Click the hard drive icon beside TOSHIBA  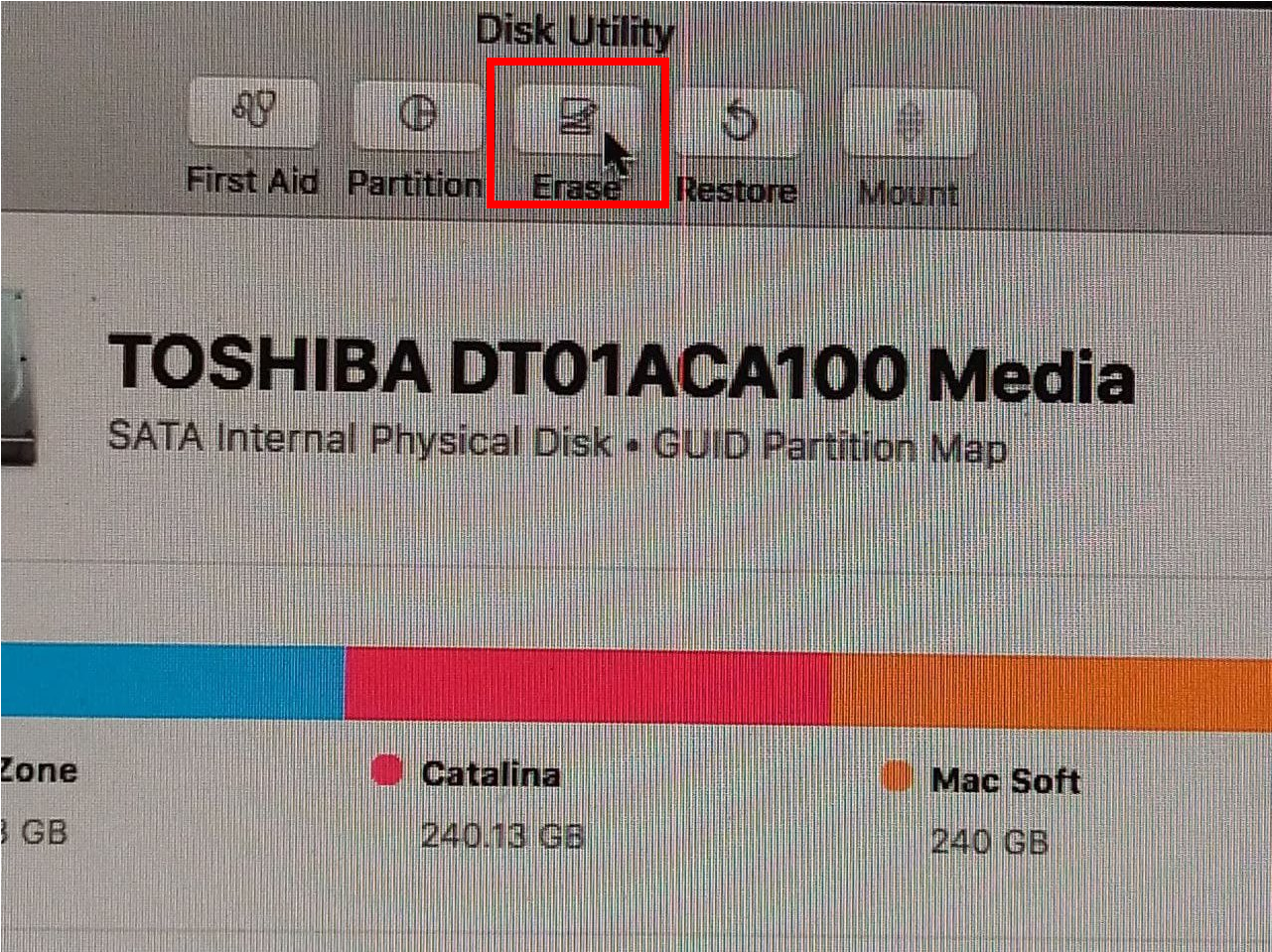coord(18,377)
